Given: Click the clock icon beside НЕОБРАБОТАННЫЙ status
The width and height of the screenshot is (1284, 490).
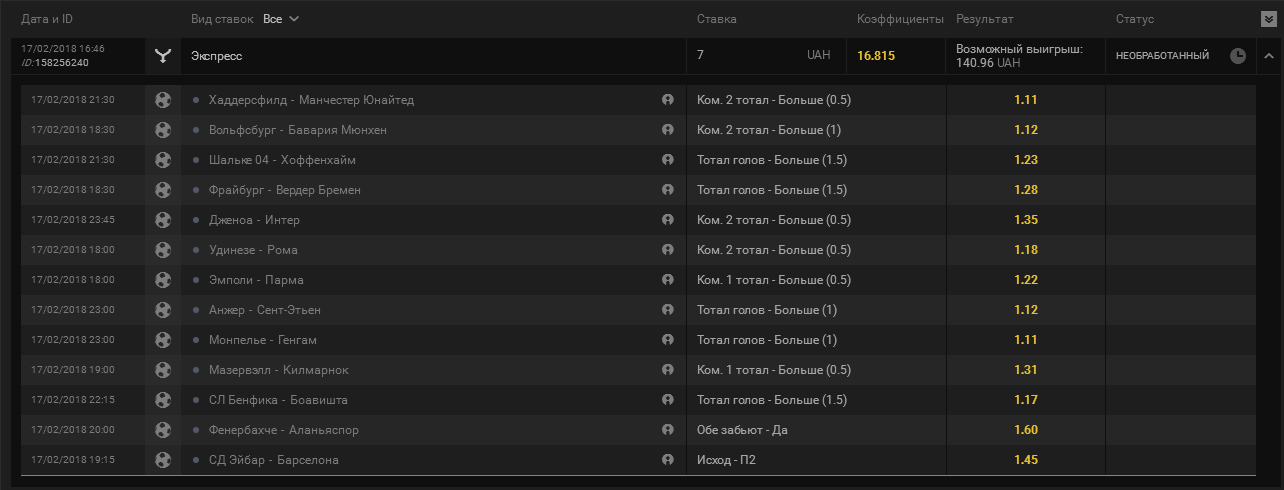Looking at the screenshot, I should point(1238,56).
